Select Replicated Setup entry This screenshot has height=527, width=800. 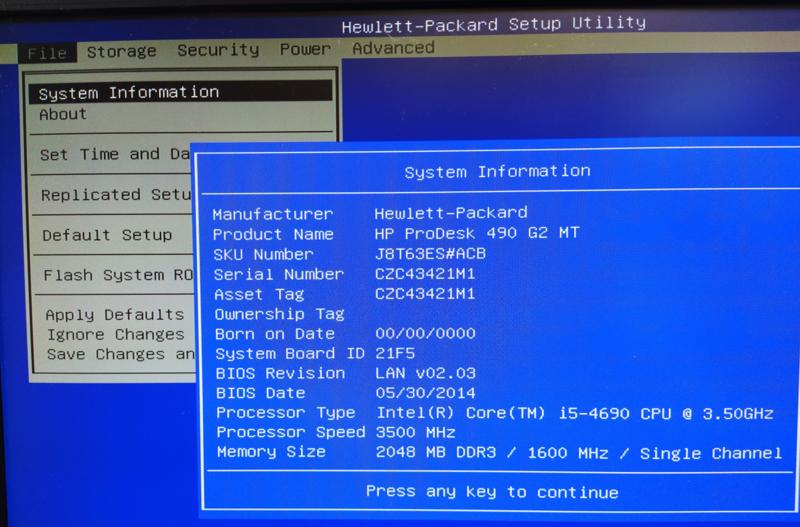pyautogui.click(x=116, y=195)
